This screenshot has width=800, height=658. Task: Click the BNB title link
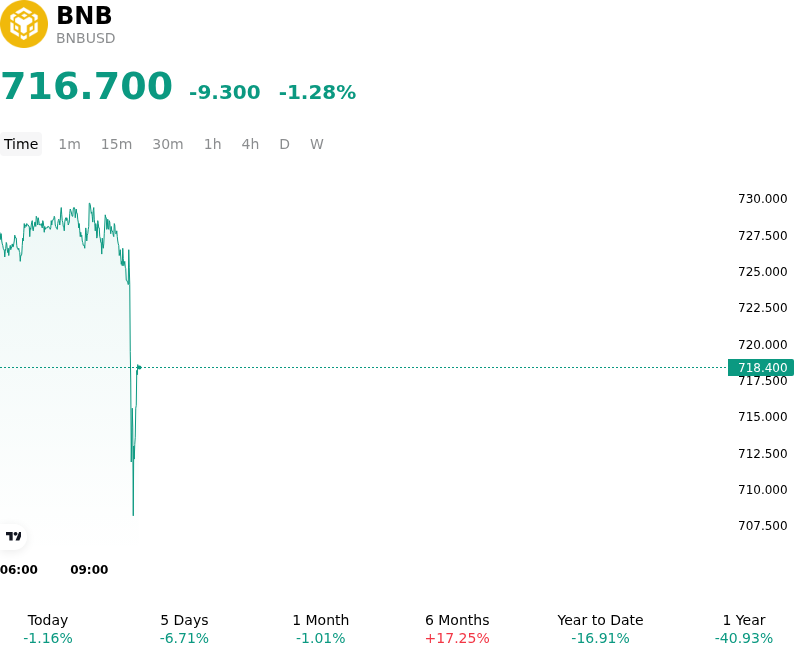(x=84, y=15)
